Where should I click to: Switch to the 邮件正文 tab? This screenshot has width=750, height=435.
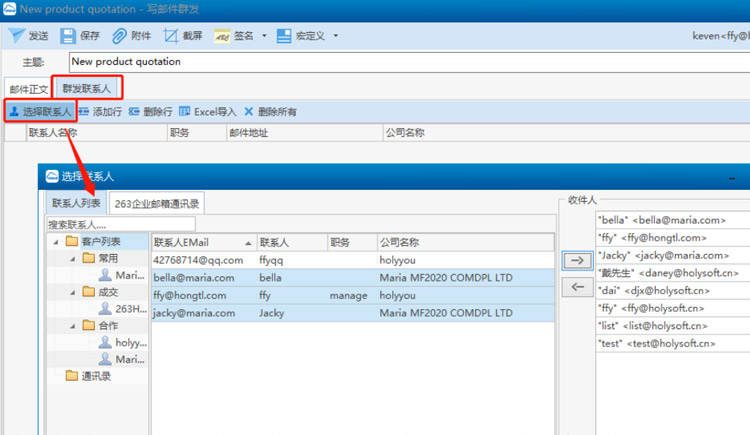tap(28, 89)
